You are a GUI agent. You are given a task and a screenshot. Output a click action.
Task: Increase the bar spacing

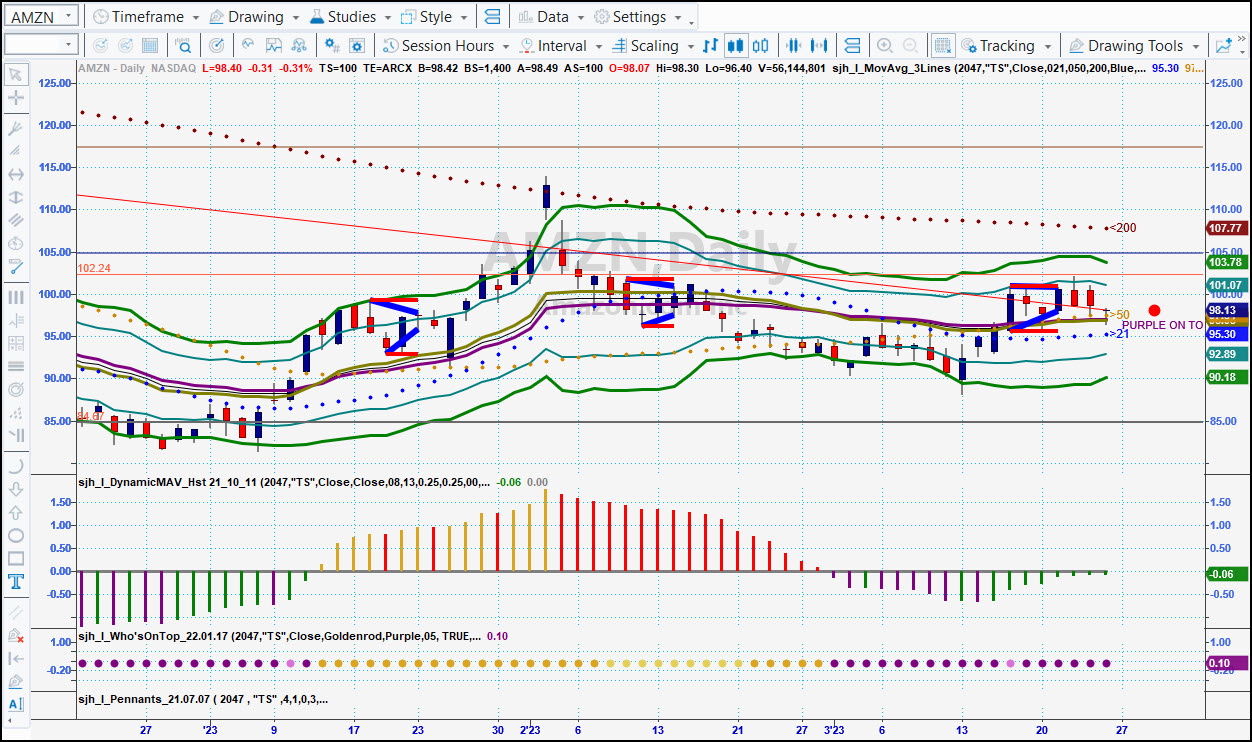[821, 46]
